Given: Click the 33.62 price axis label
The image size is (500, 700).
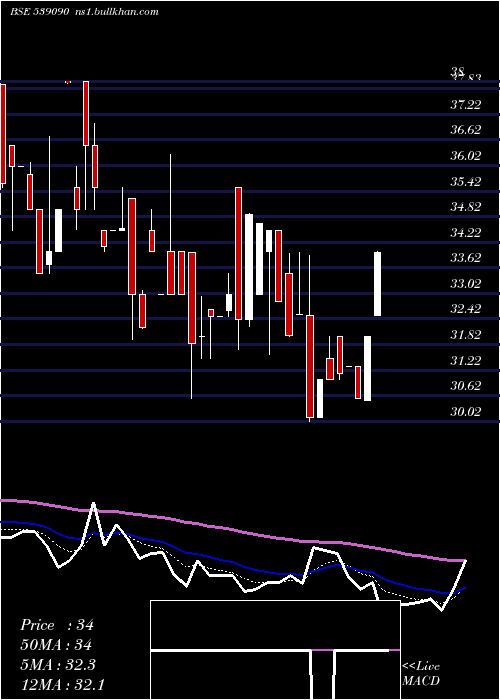Looking at the screenshot, I should 466,258.
